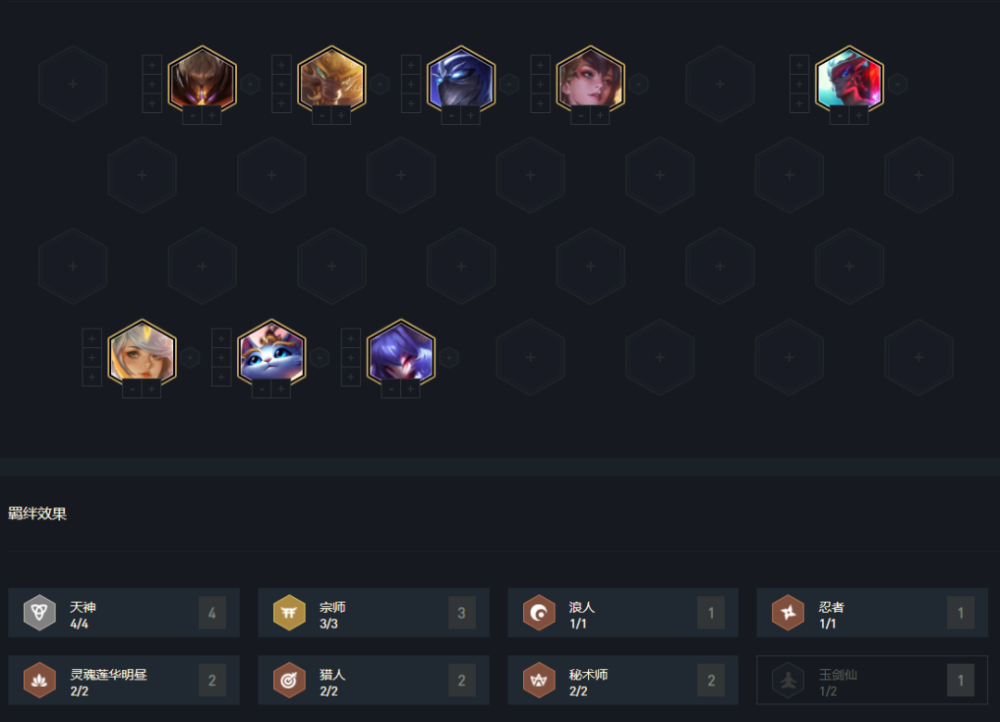Open the inactive 玉剑仙 trait card

(872, 680)
